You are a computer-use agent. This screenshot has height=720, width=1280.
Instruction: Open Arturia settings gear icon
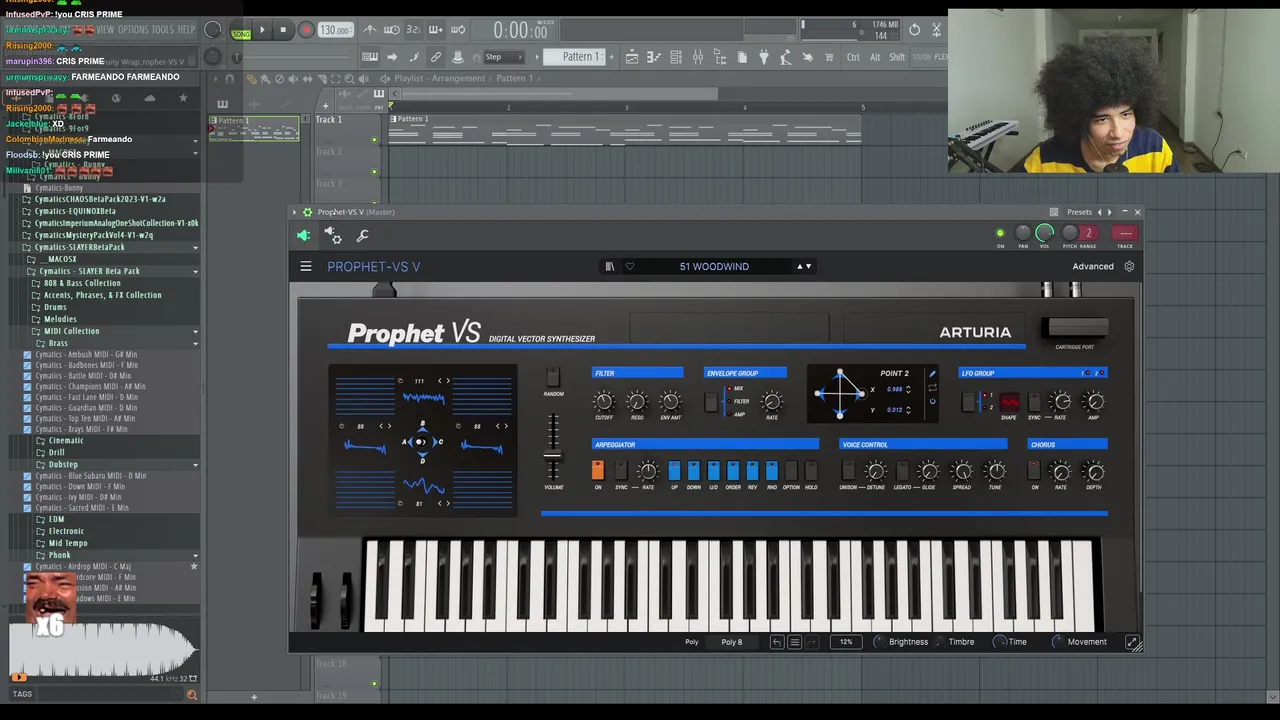click(x=1129, y=266)
